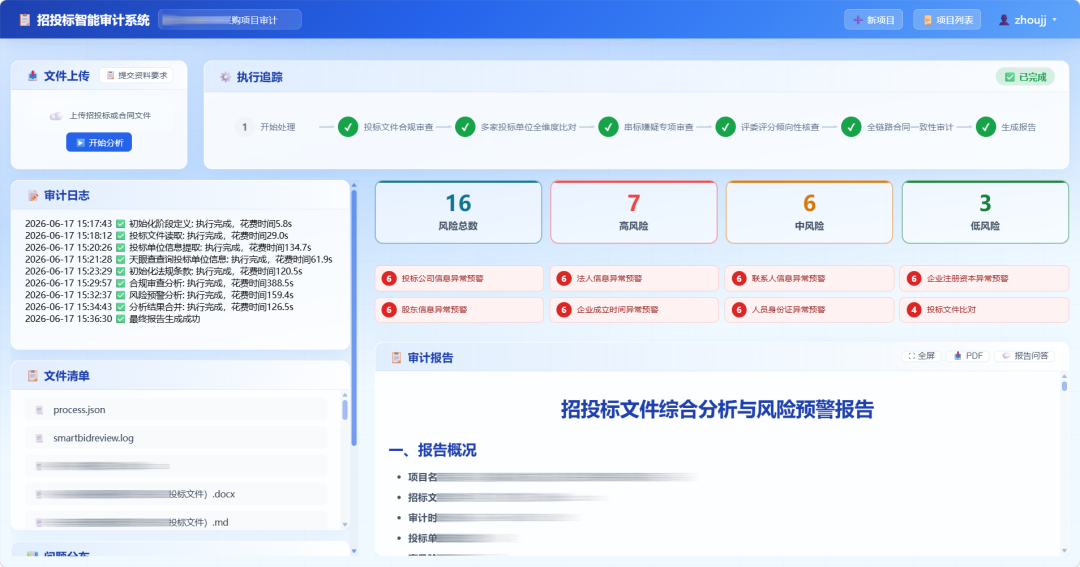This screenshot has width=1080, height=567.
Task: Click green check of 初始化阶段定义 log entry
Action: point(121,224)
